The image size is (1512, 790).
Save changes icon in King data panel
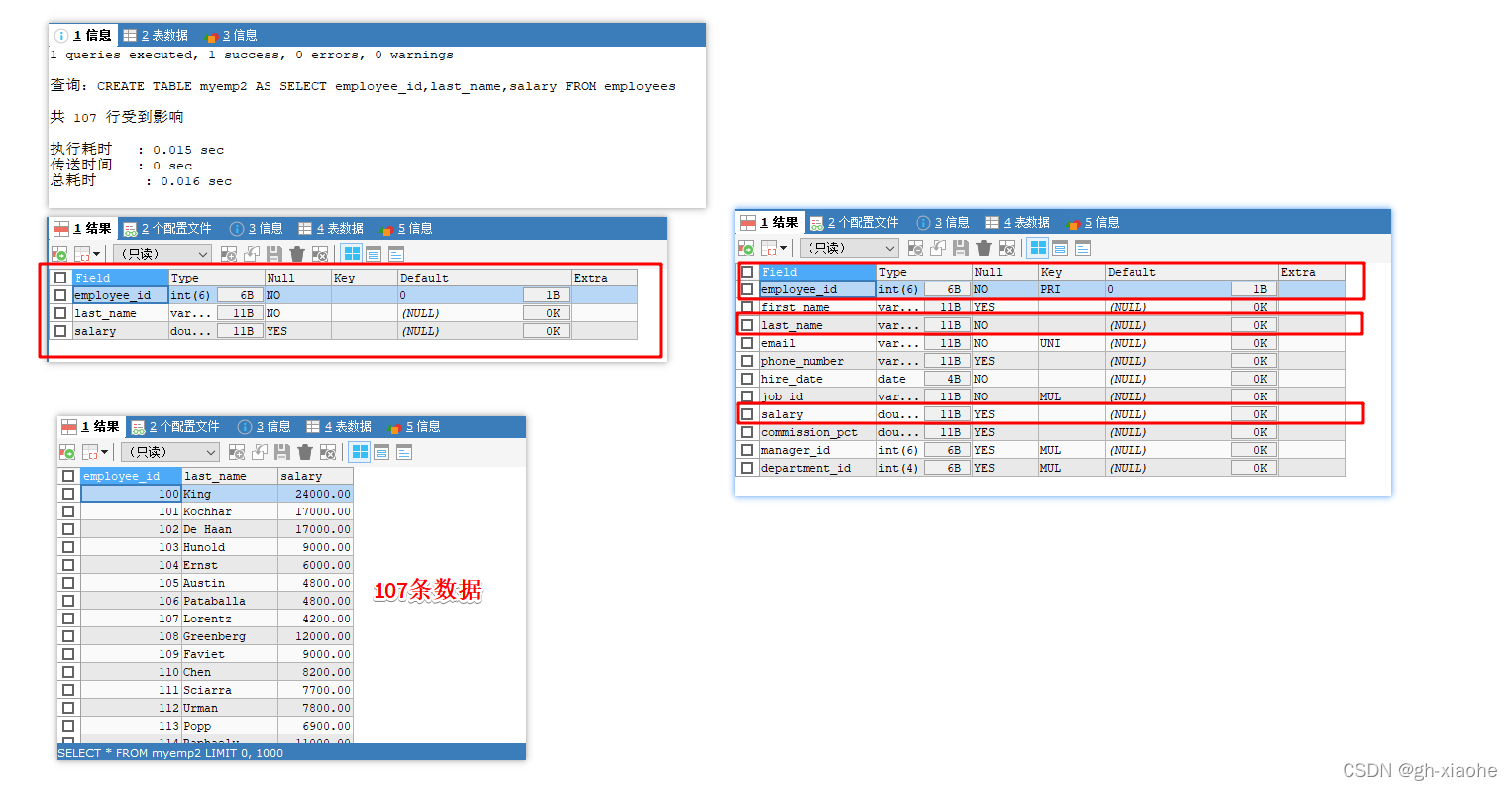282,452
